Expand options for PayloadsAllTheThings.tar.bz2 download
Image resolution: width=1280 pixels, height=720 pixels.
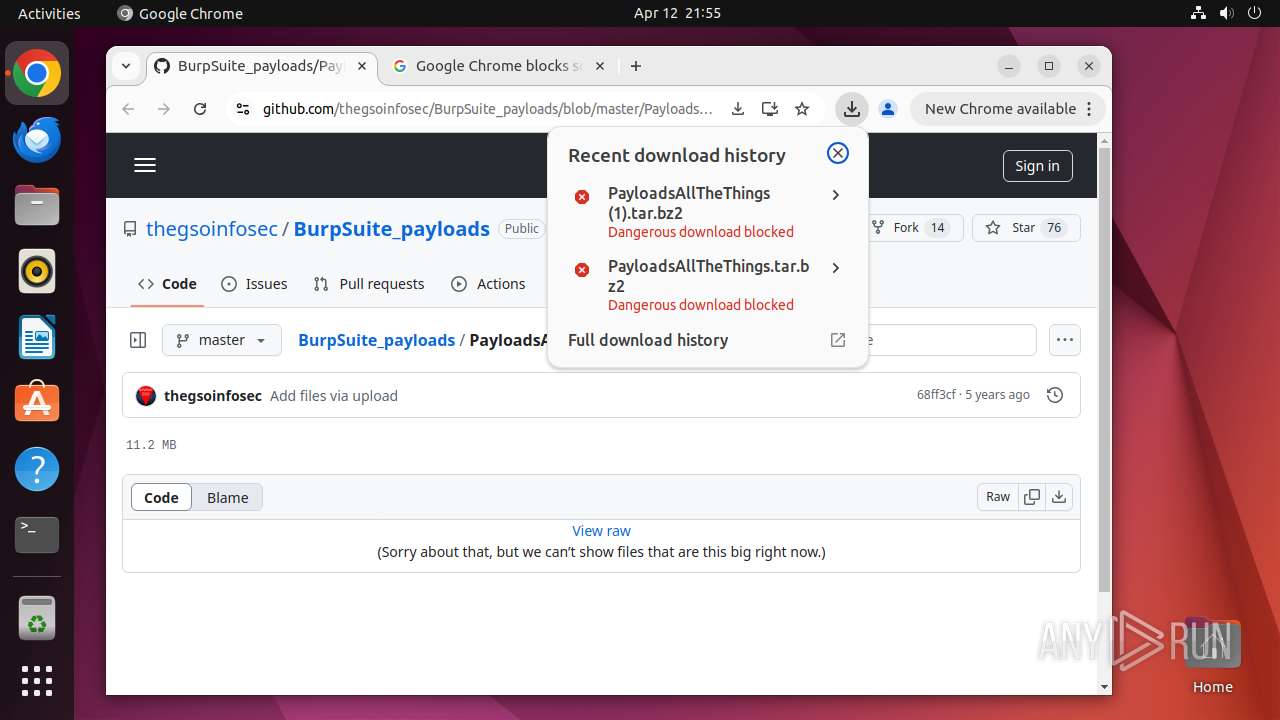tap(835, 268)
